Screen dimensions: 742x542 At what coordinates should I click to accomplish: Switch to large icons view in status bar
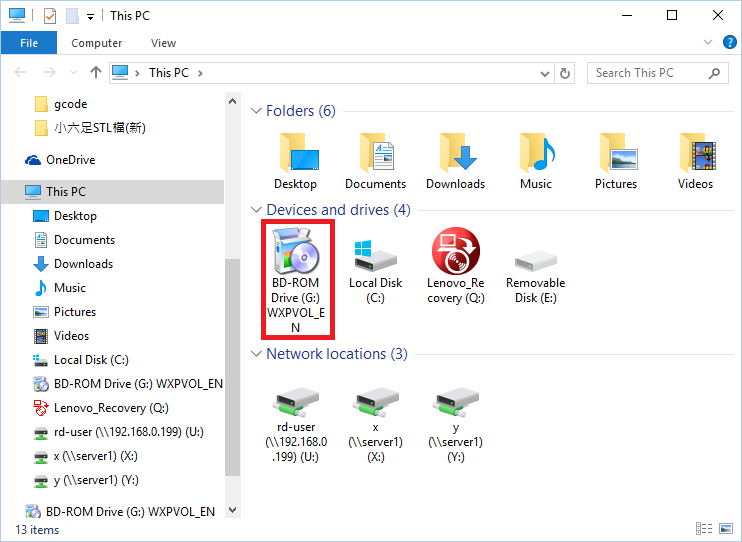[x=726, y=530]
